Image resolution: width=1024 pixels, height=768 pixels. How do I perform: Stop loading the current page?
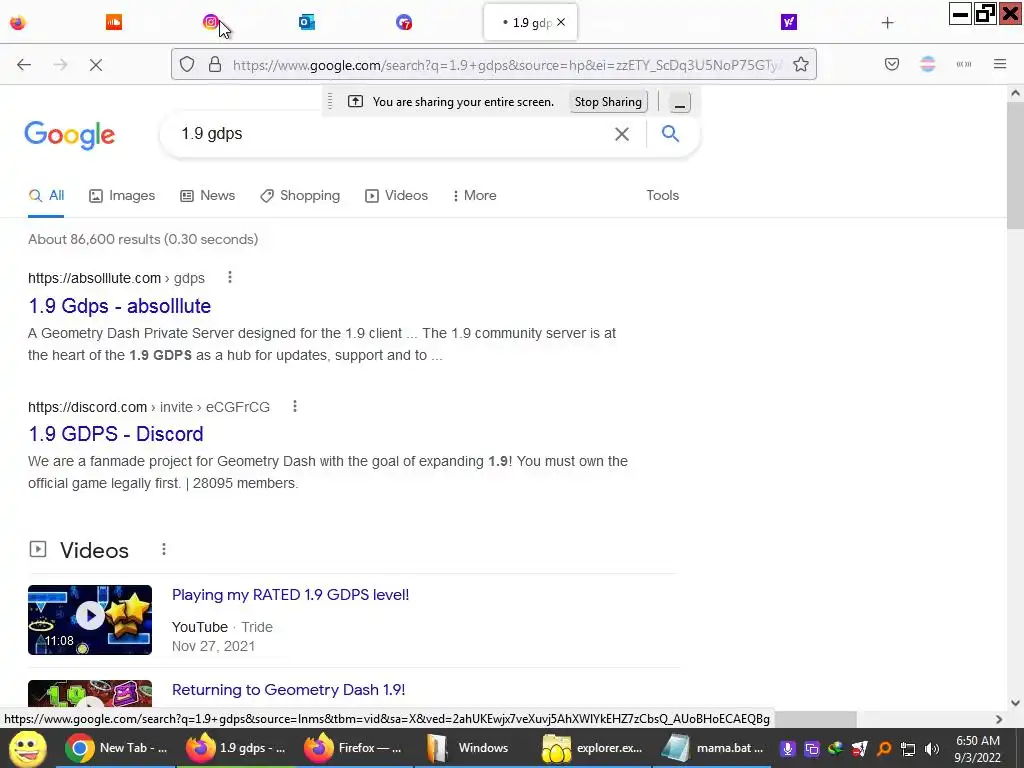pyautogui.click(x=96, y=64)
